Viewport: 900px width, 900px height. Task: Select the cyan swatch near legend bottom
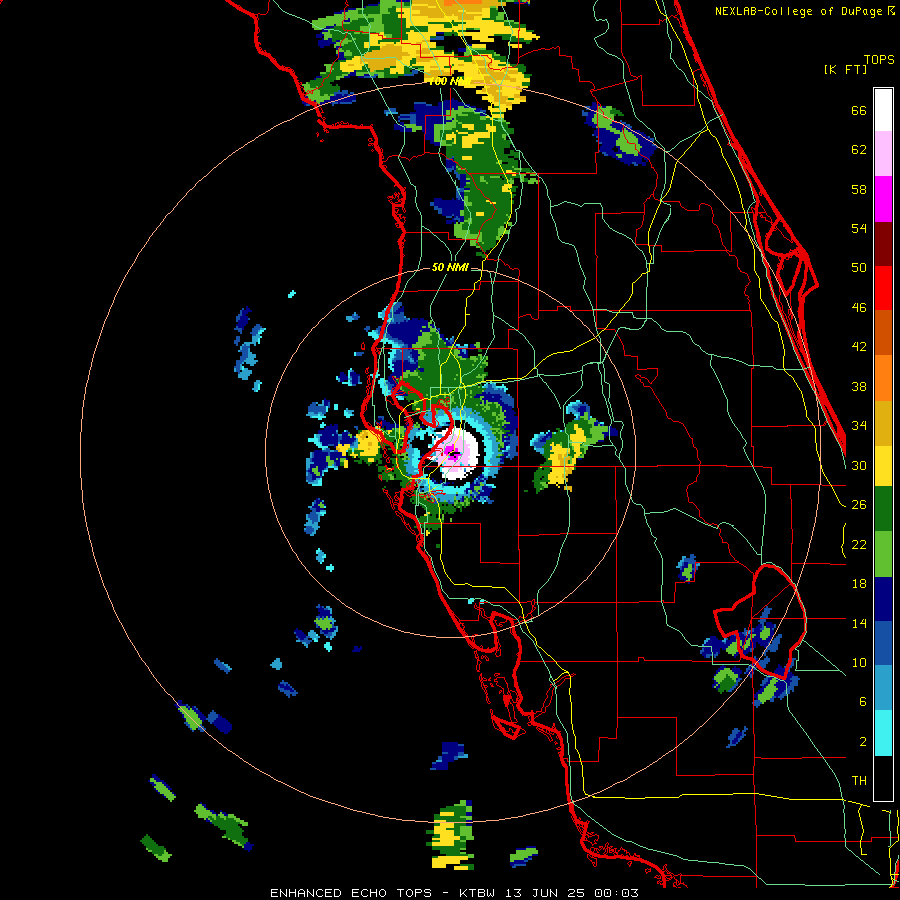point(883,733)
